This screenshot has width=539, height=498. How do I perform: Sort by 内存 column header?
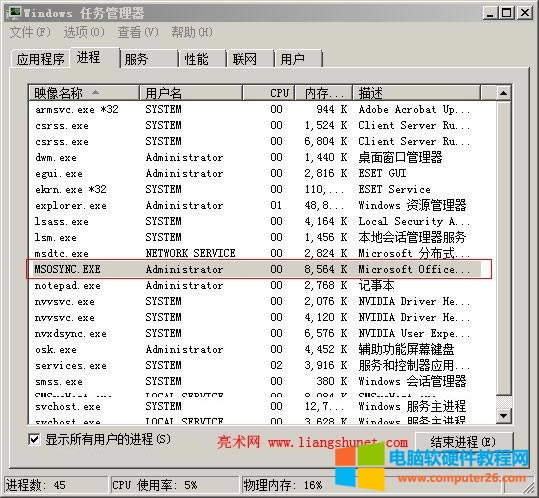(x=323, y=93)
